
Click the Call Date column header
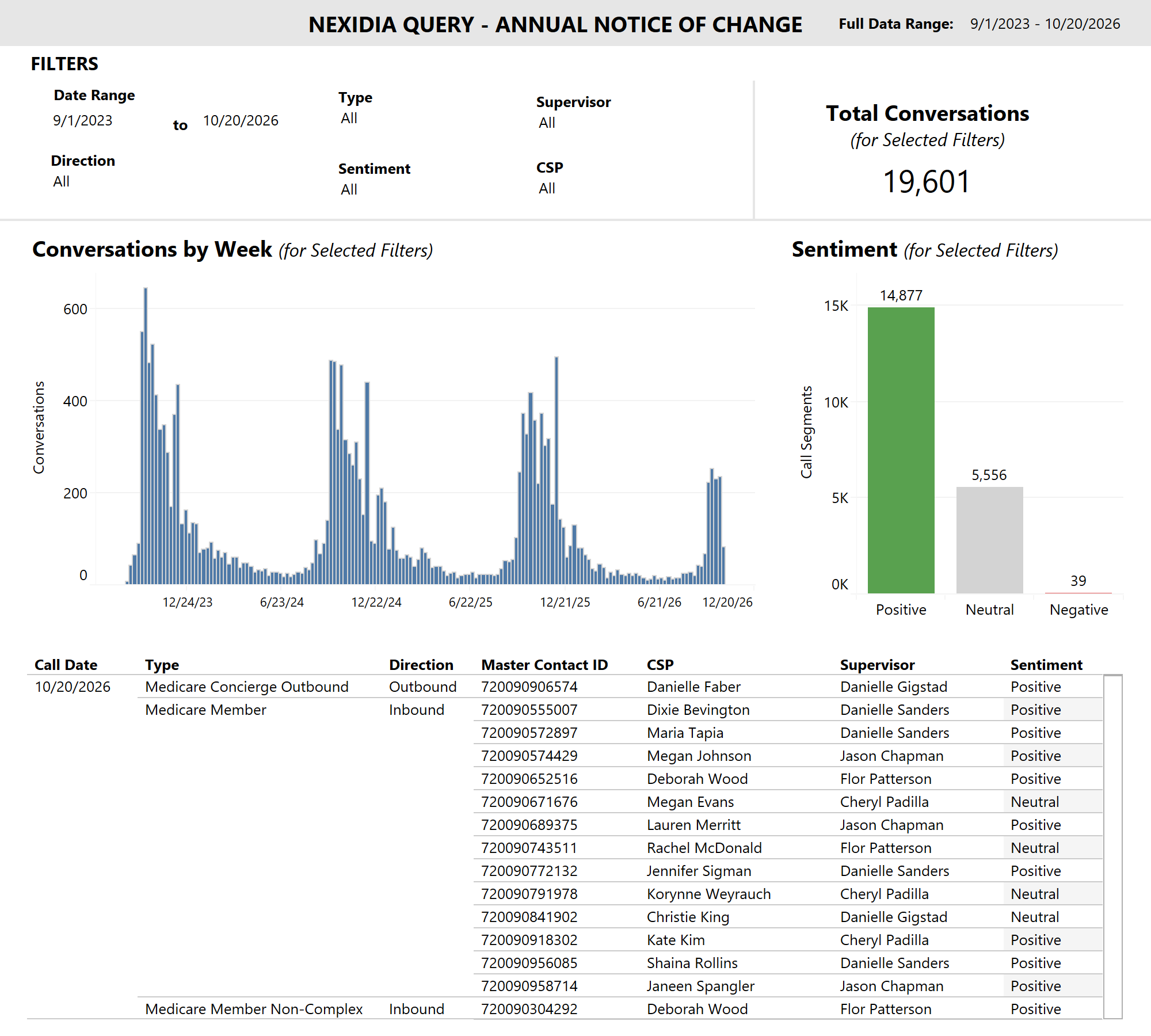pyautogui.click(x=66, y=665)
